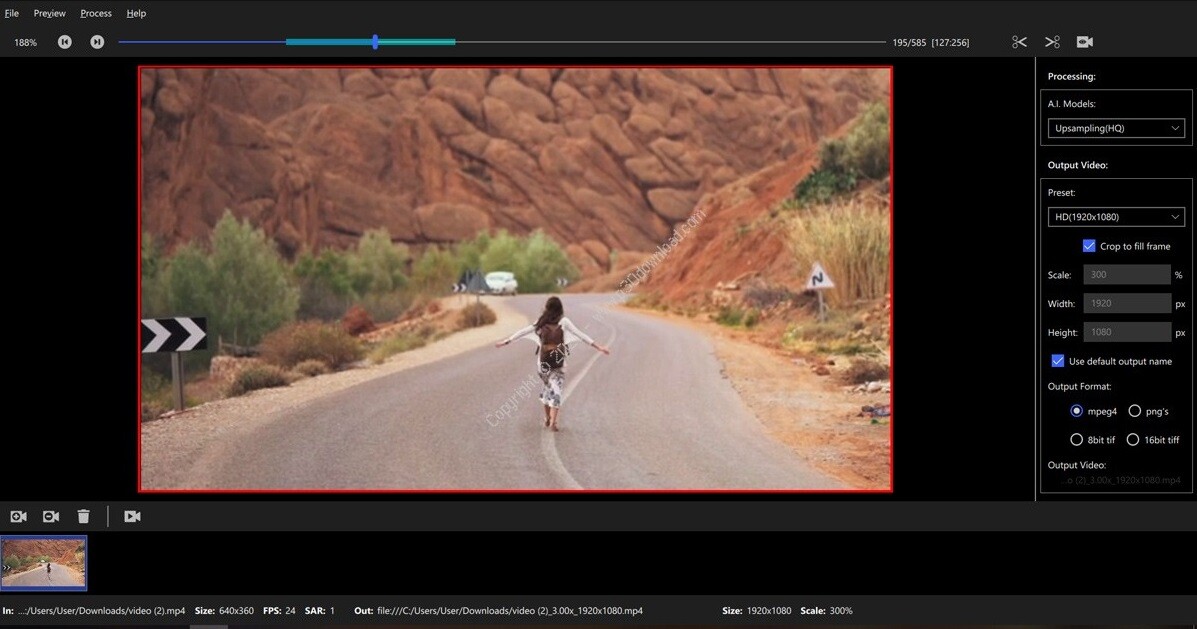
Task: Toggle Use default output name checkbox
Action: pyautogui.click(x=1057, y=360)
